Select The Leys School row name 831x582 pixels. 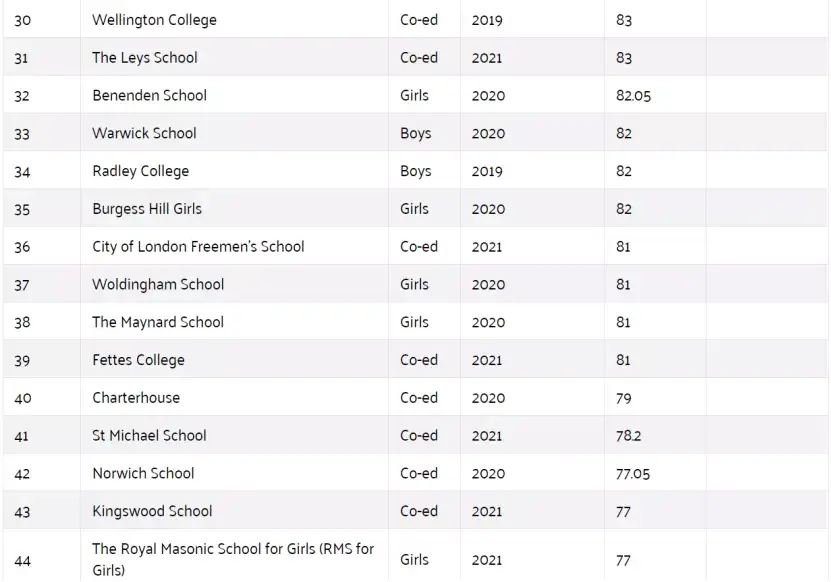(145, 58)
